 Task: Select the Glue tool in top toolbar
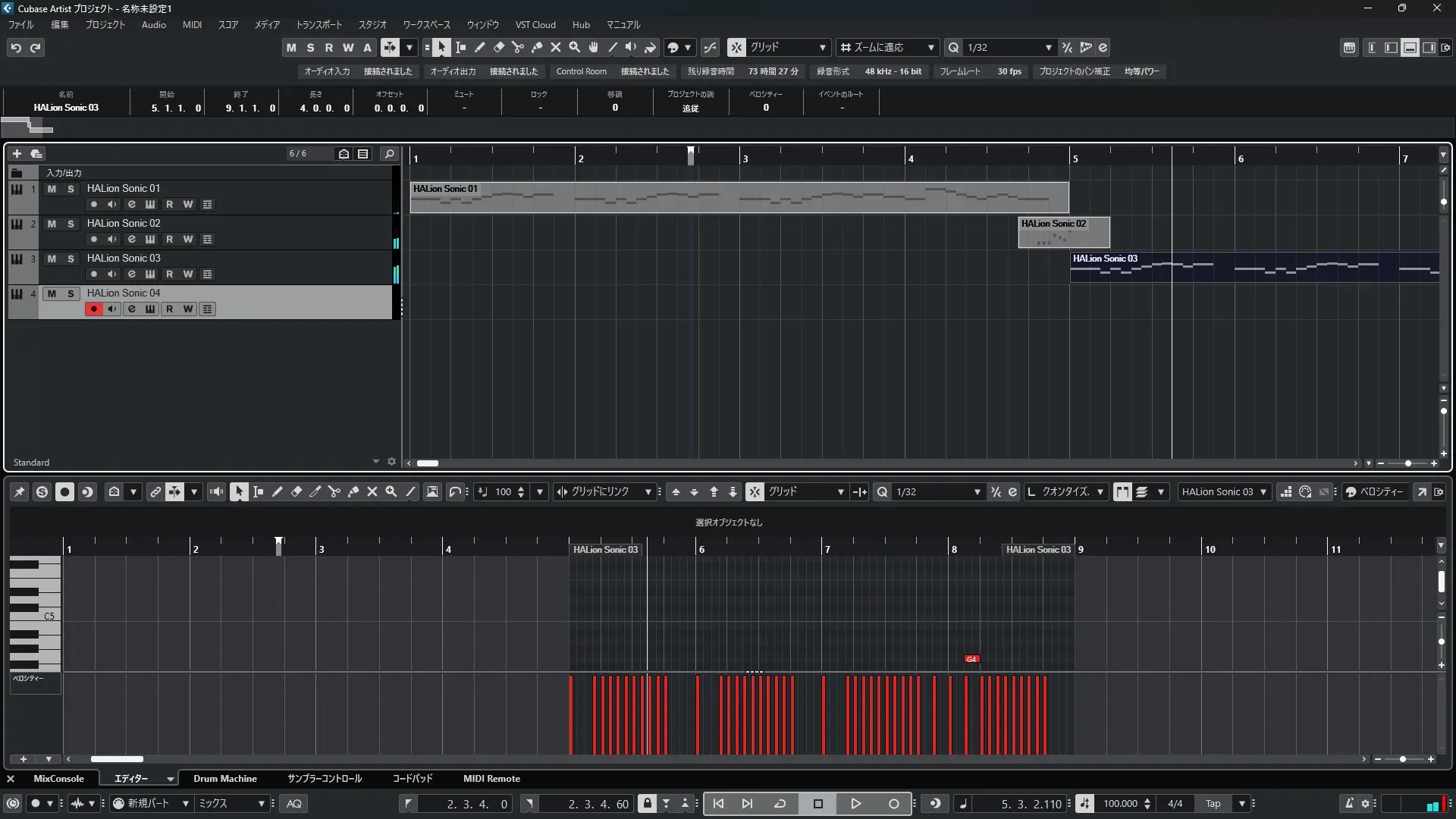click(x=537, y=48)
